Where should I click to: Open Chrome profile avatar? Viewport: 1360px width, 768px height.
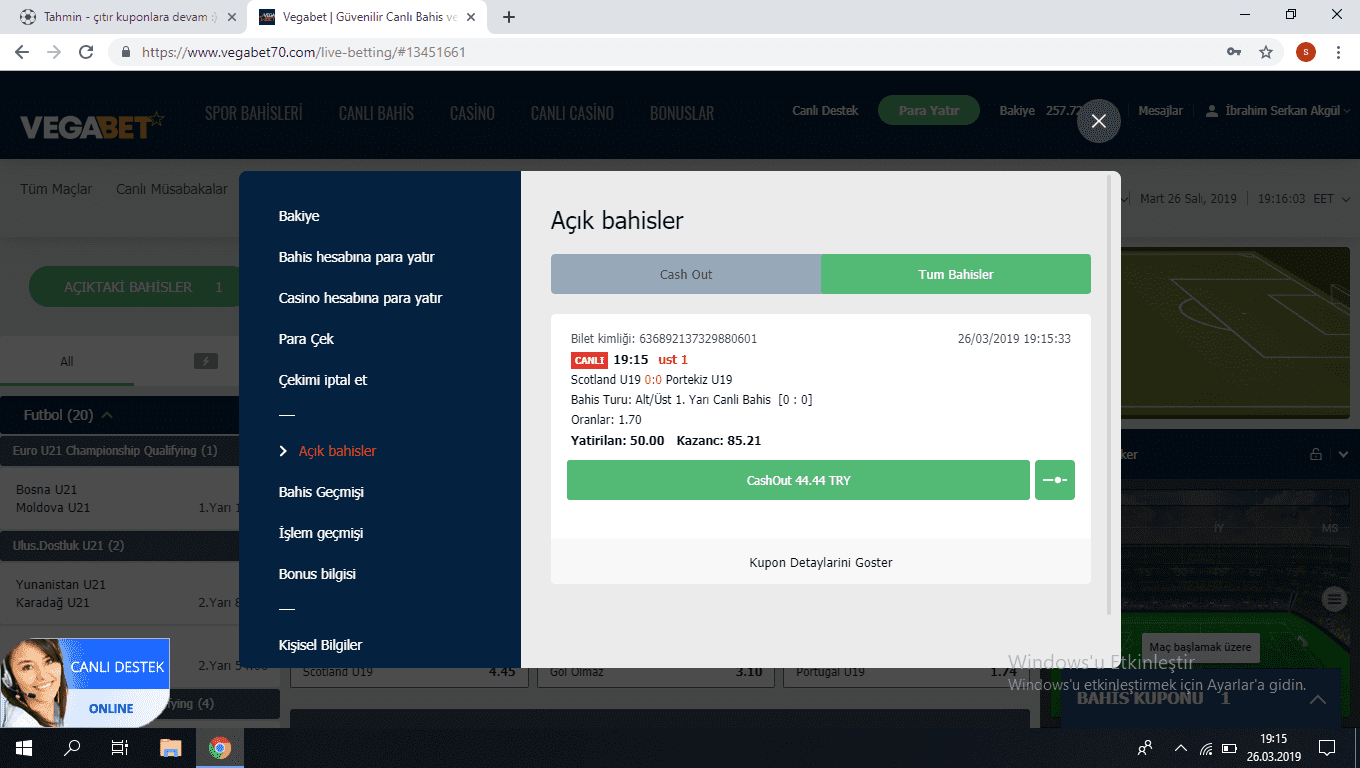(1306, 52)
